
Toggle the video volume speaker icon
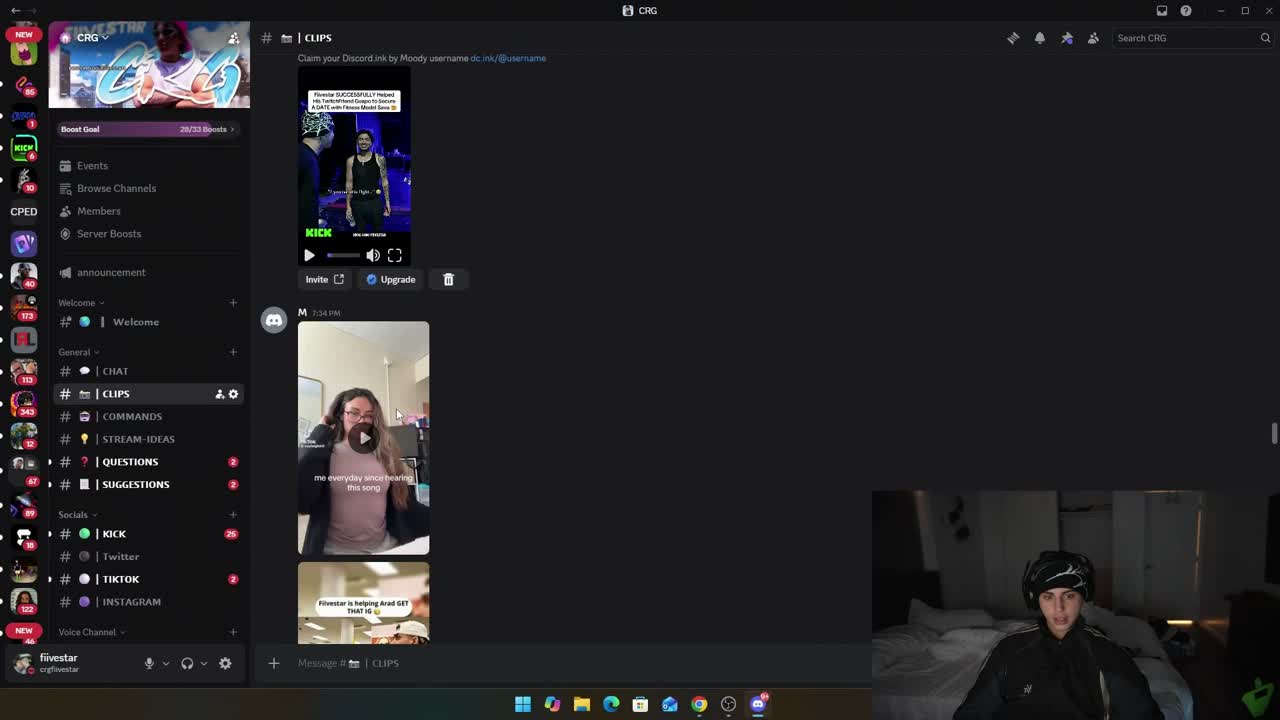pos(373,255)
